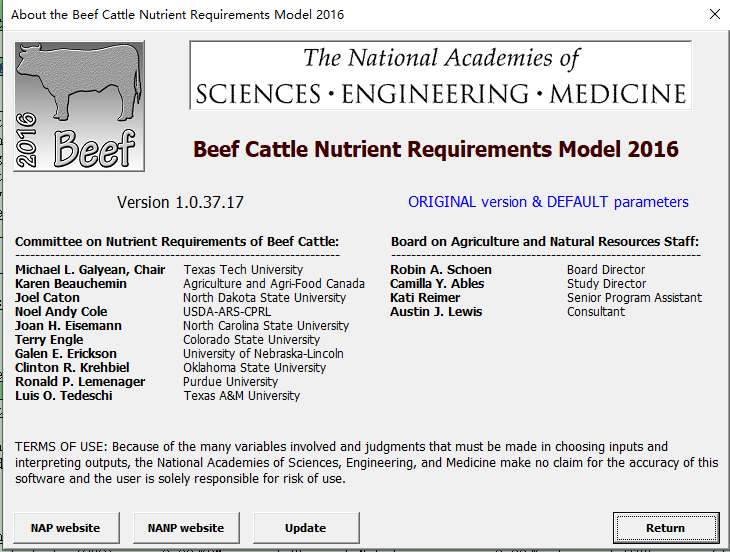Click the name Terry Engle

click(x=49, y=340)
